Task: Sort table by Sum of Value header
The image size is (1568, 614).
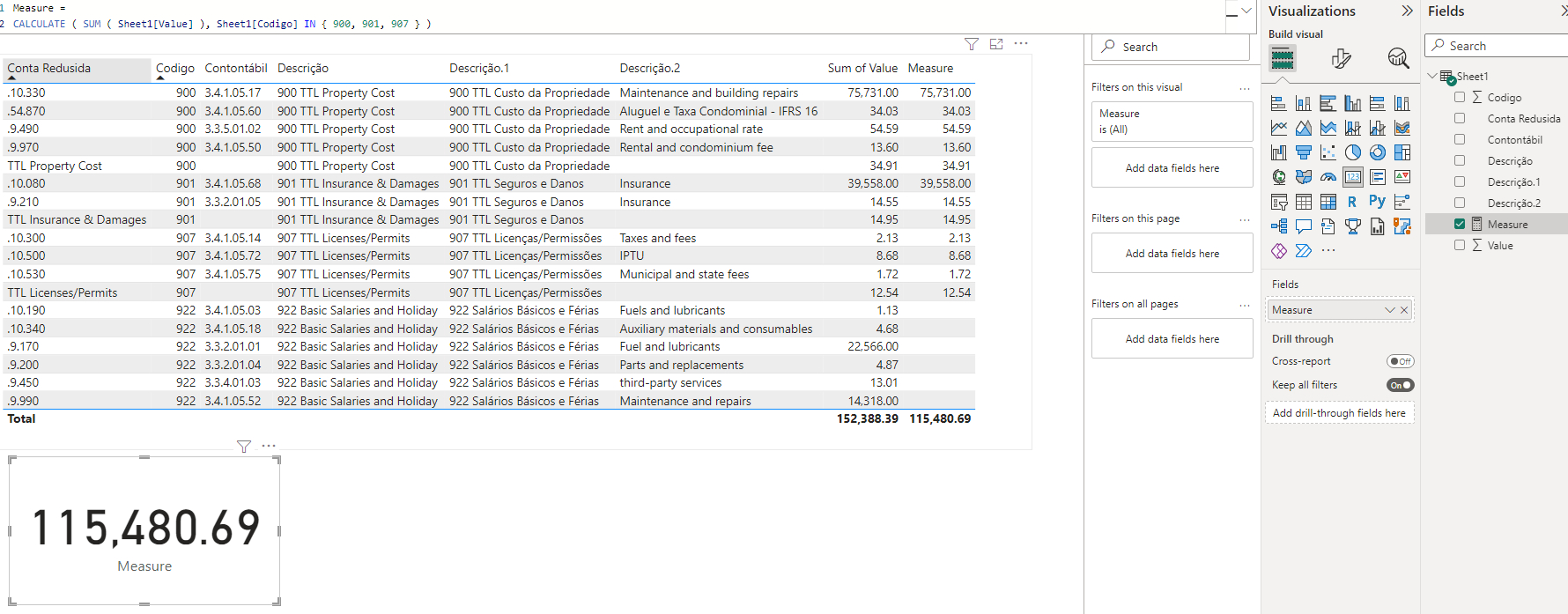Action: click(862, 69)
